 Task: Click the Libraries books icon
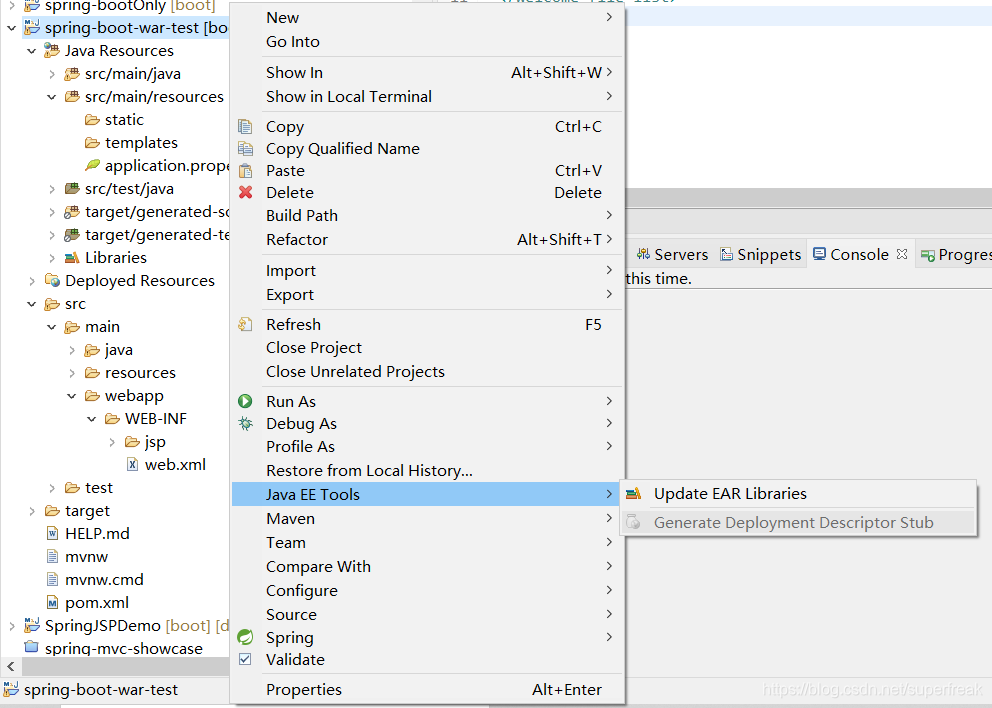tap(72, 258)
